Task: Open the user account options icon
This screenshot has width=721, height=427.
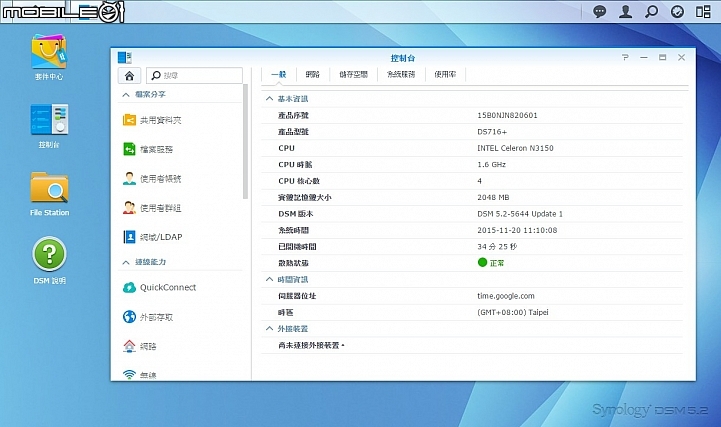Action: (x=625, y=11)
